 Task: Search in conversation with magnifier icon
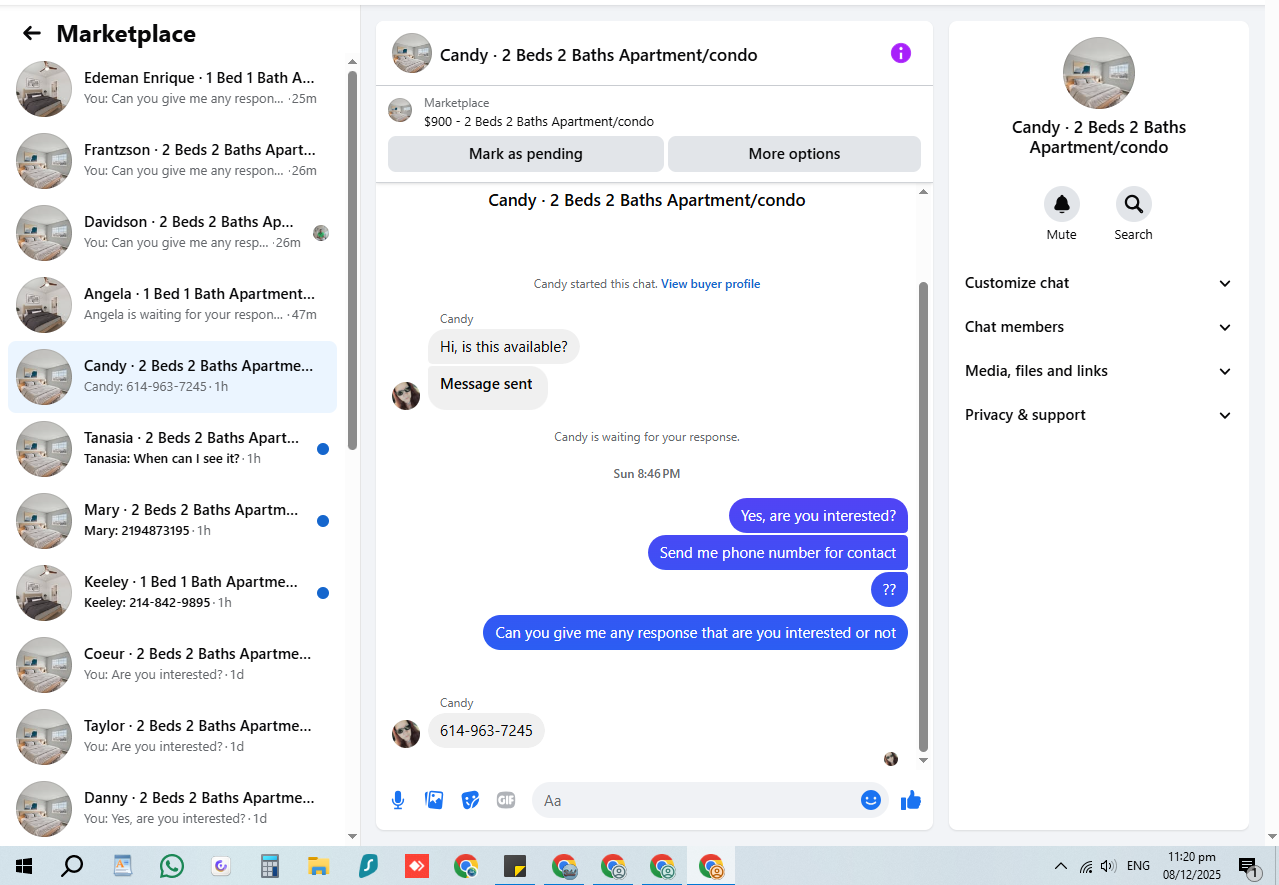click(1134, 204)
